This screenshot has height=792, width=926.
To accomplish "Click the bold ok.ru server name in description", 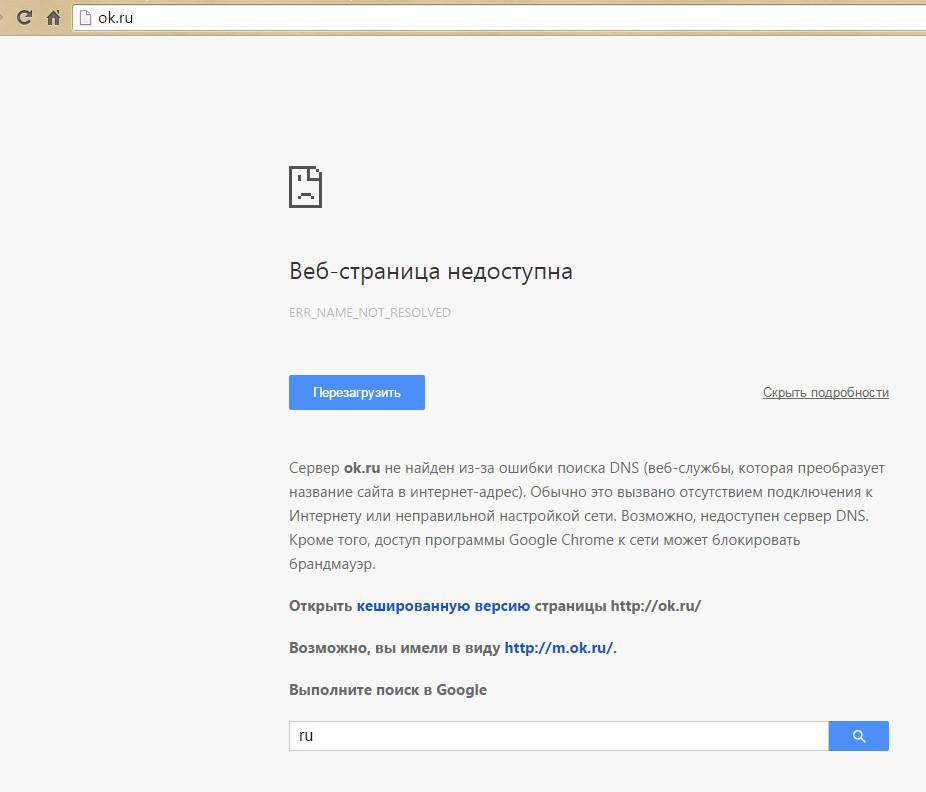I will coord(362,468).
